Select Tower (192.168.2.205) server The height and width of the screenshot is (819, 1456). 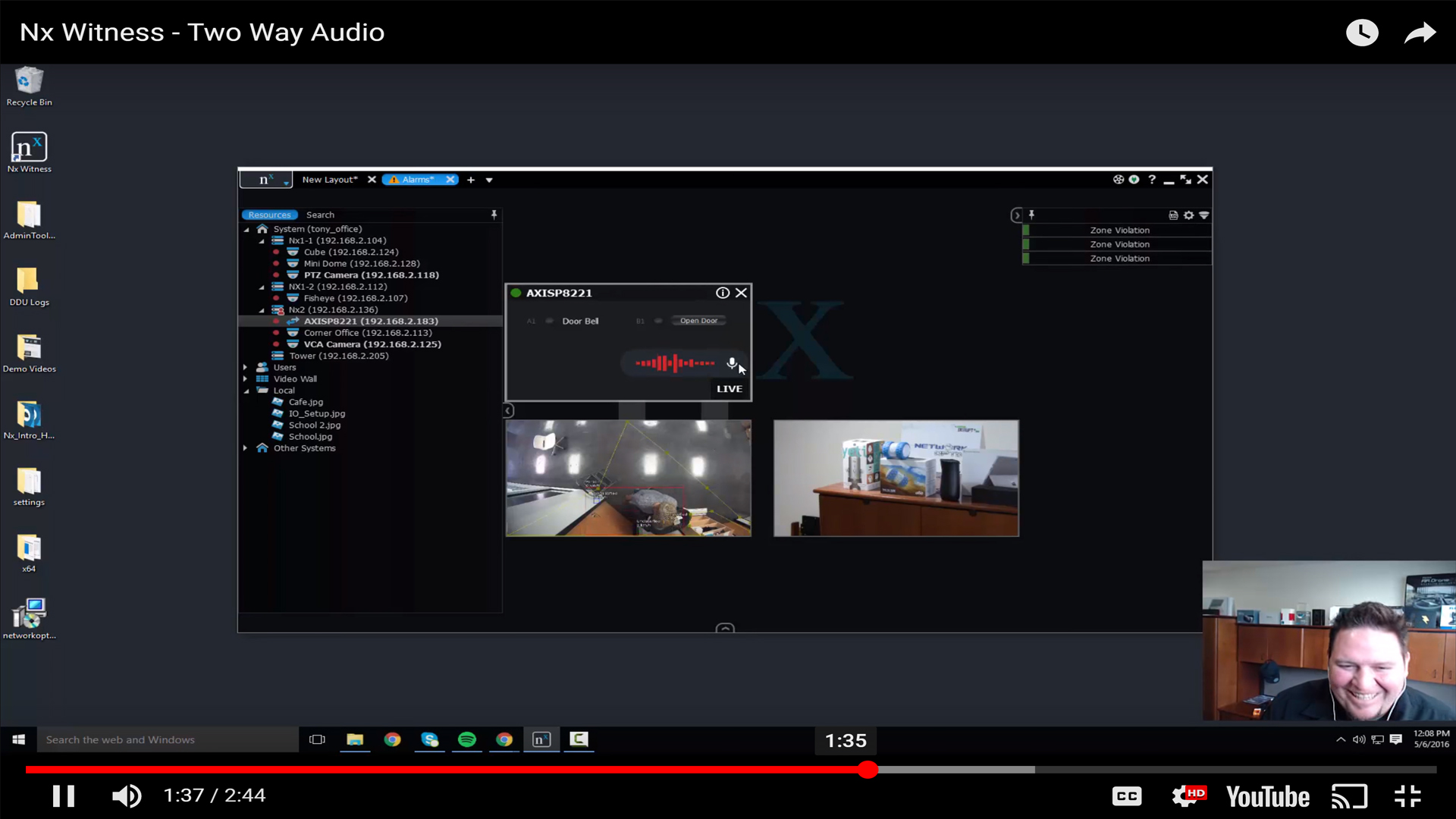[339, 356]
